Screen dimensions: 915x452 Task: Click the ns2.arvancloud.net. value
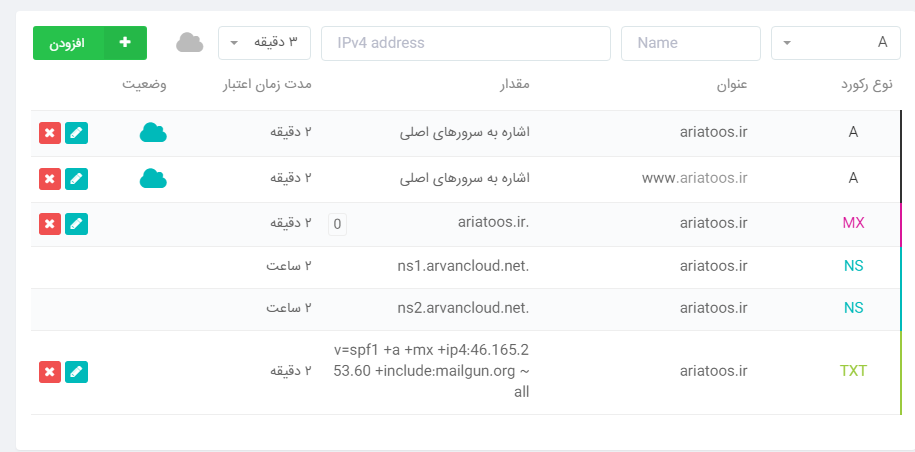click(463, 308)
